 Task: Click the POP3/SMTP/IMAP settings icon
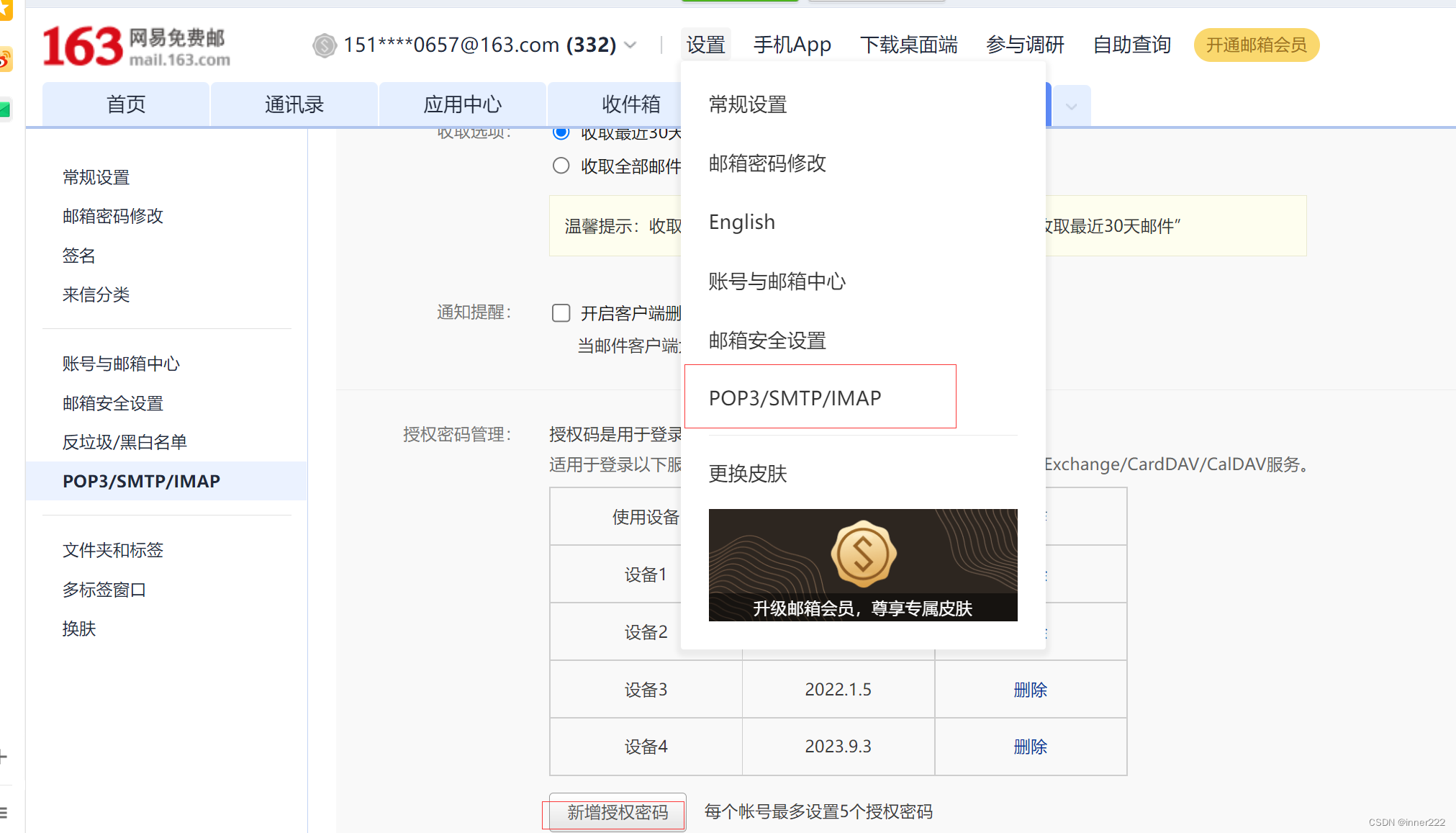click(x=795, y=397)
